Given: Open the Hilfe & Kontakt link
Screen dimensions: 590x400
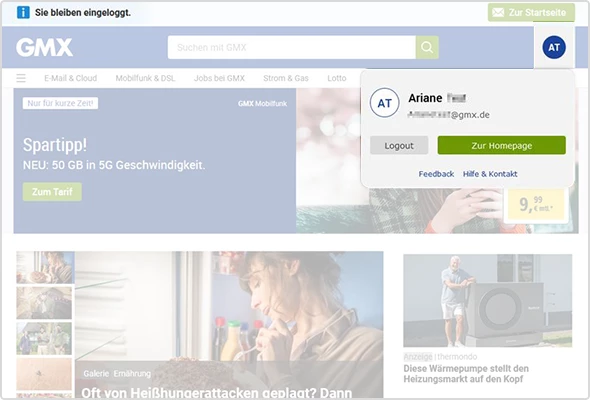Looking at the screenshot, I should point(490,174).
